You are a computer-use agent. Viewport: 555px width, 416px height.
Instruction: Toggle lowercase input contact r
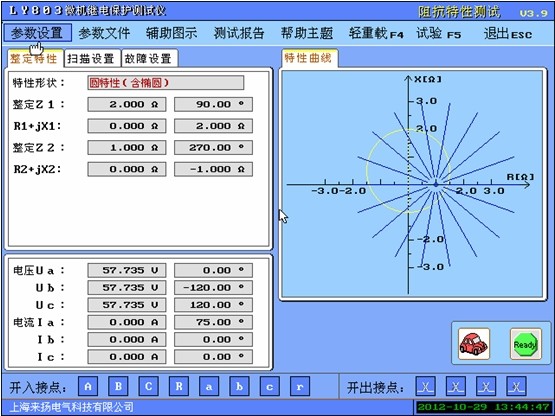300,387
